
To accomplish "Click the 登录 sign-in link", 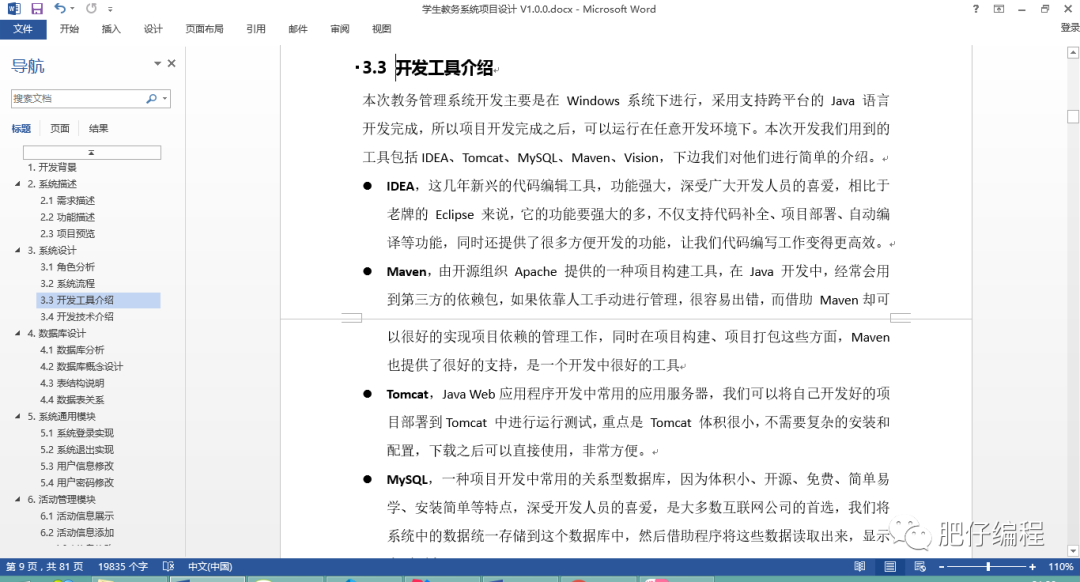I will coord(1070,28).
